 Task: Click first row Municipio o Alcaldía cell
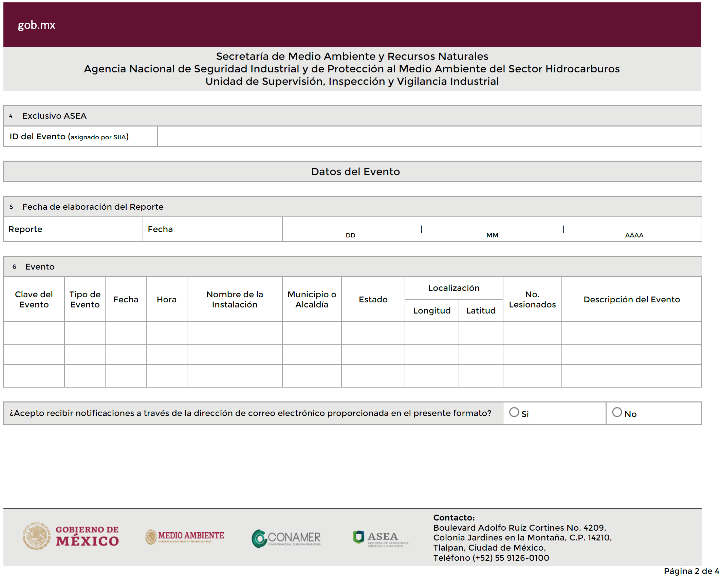pyautogui.click(x=312, y=333)
